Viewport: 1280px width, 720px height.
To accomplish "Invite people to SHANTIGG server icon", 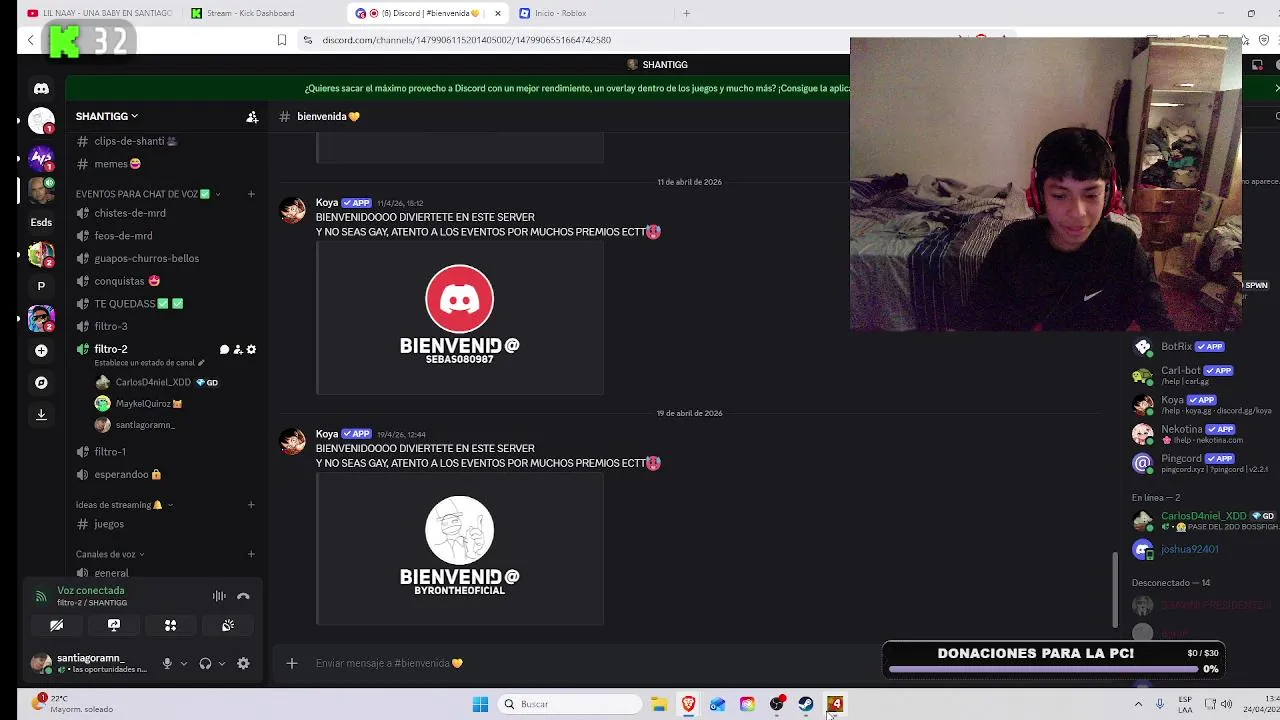I will tap(252, 116).
